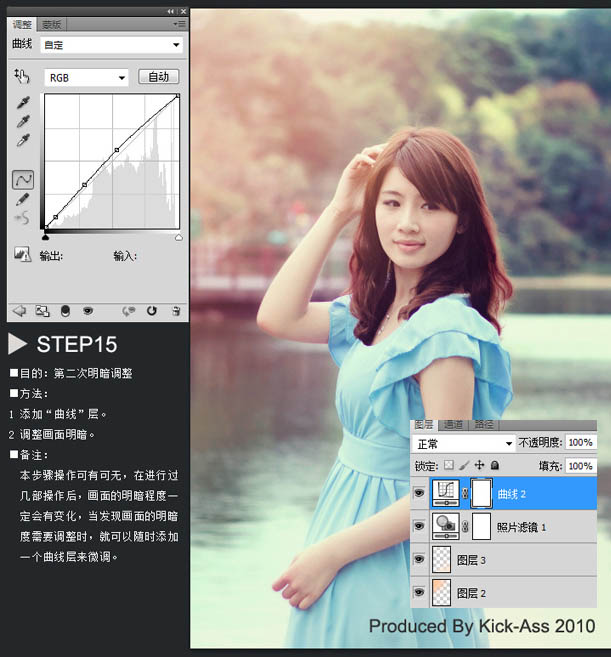Viewport: 611px width, 657px height.
Task: Toggle the lock transparent pixels box
Action: pyautogui.click(x=449, y=466)
